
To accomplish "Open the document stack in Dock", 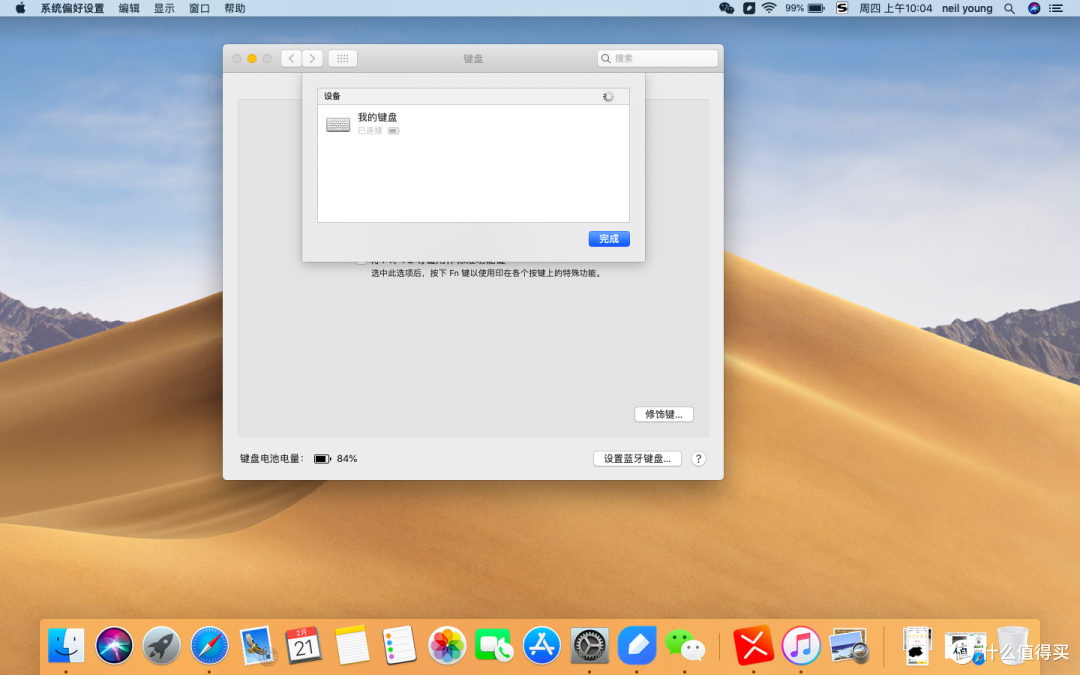I will [x=917, y=646].
